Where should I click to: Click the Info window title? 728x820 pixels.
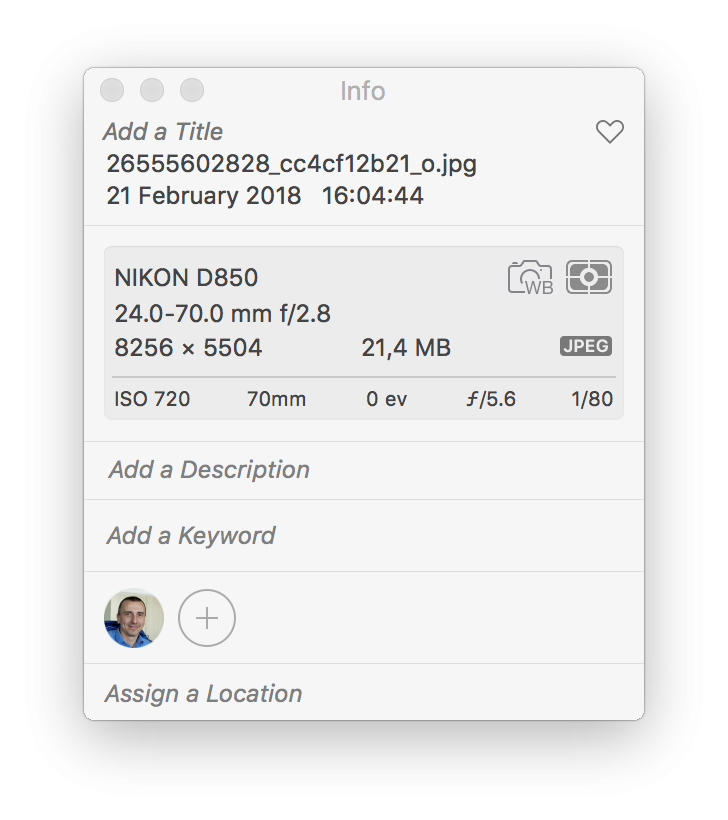point(363,91)
